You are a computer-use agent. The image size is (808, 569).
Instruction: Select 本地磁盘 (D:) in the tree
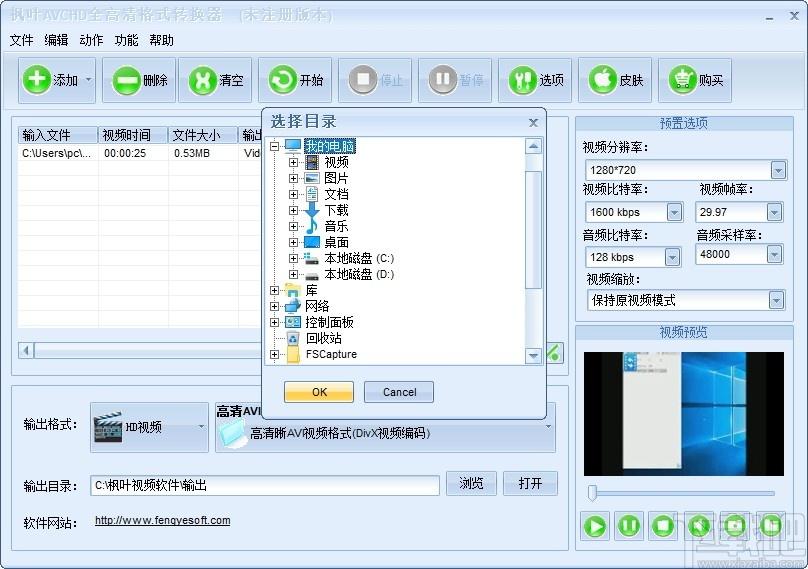[359, 274]
